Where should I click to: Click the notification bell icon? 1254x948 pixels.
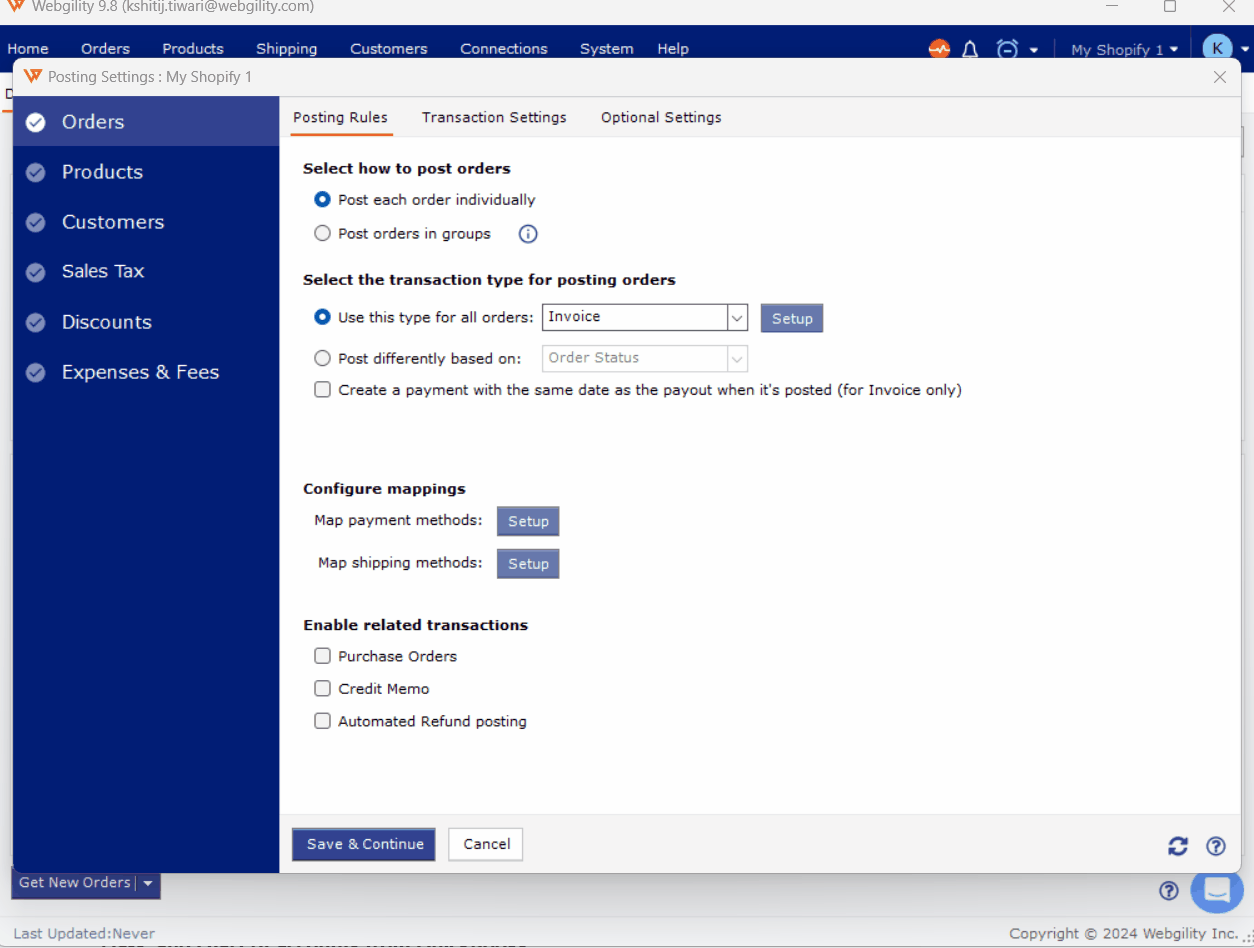pos(969,49)
